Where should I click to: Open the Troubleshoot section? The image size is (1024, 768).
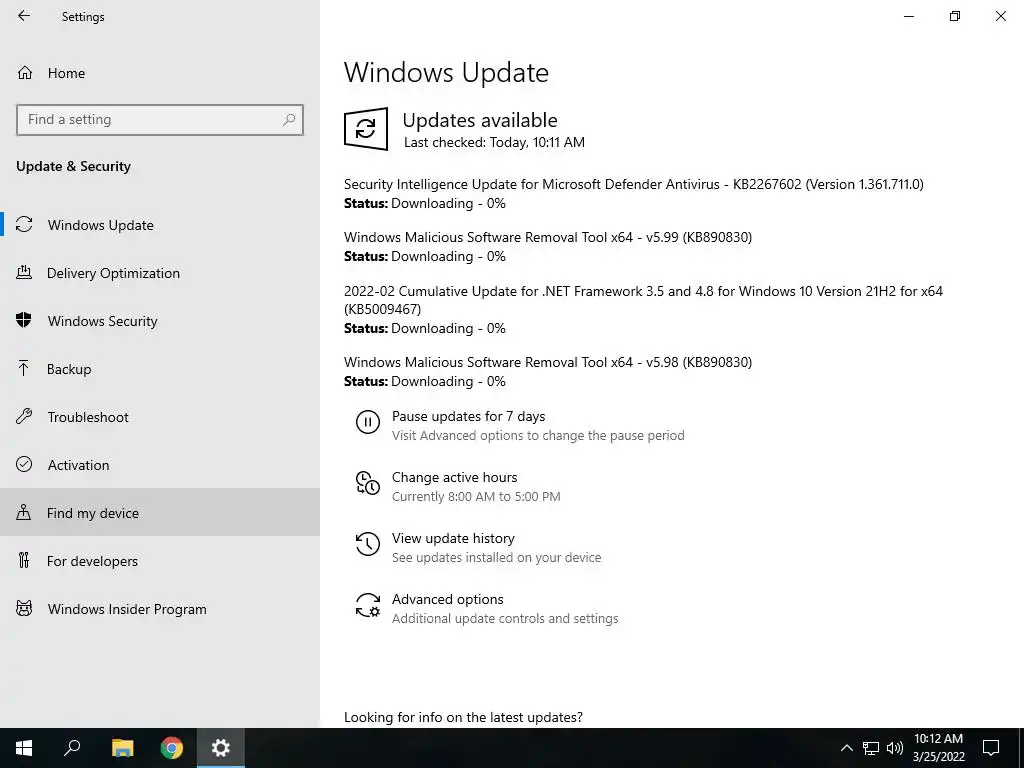[159, 417]
